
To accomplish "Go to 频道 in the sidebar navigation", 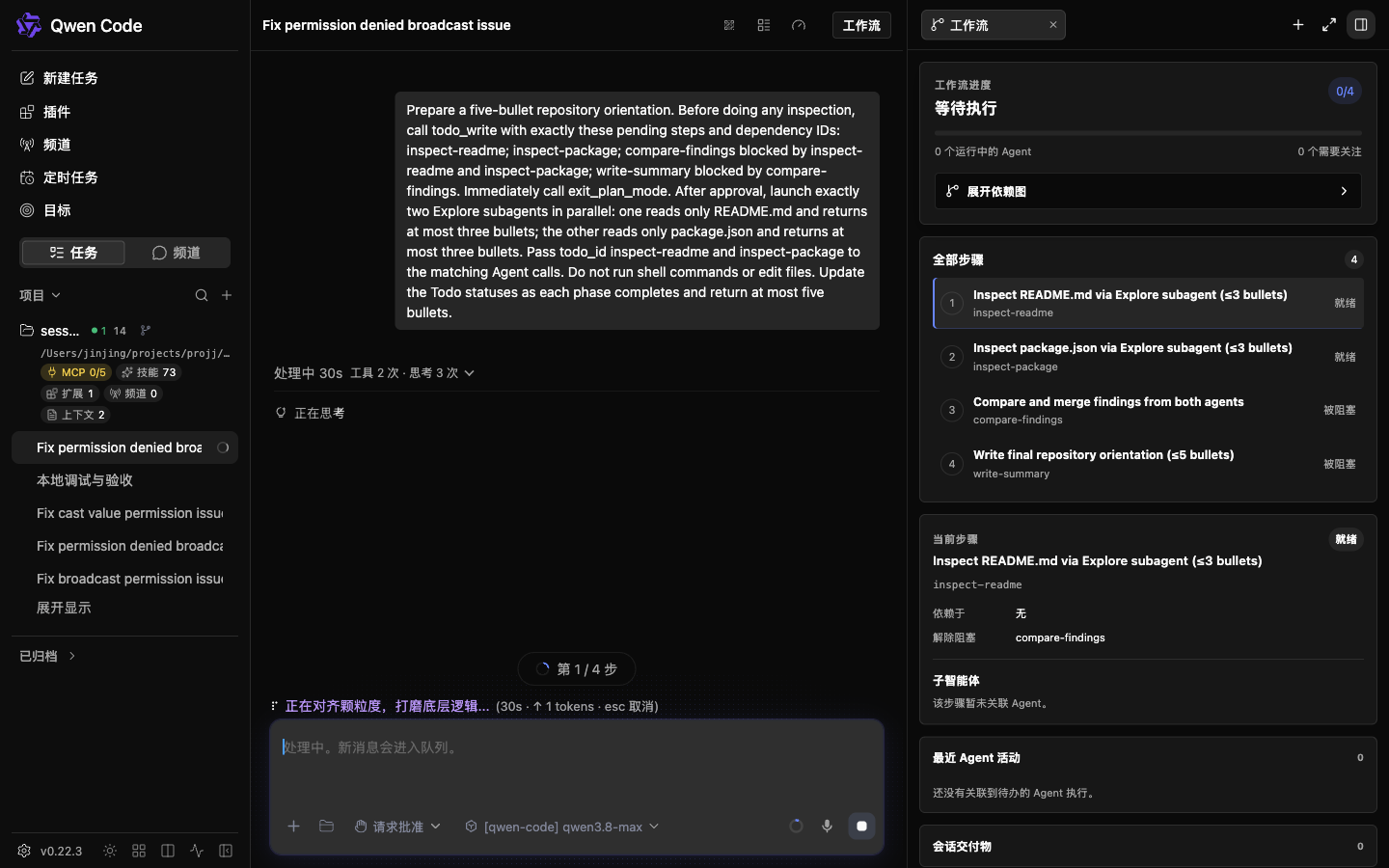I will (x=46, y=145).
